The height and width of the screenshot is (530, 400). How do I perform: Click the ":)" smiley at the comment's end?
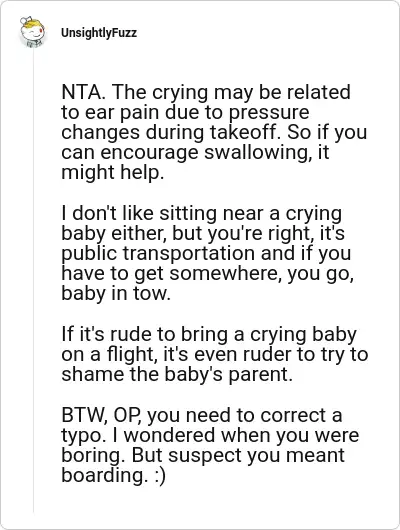click(x=158, y=476)
